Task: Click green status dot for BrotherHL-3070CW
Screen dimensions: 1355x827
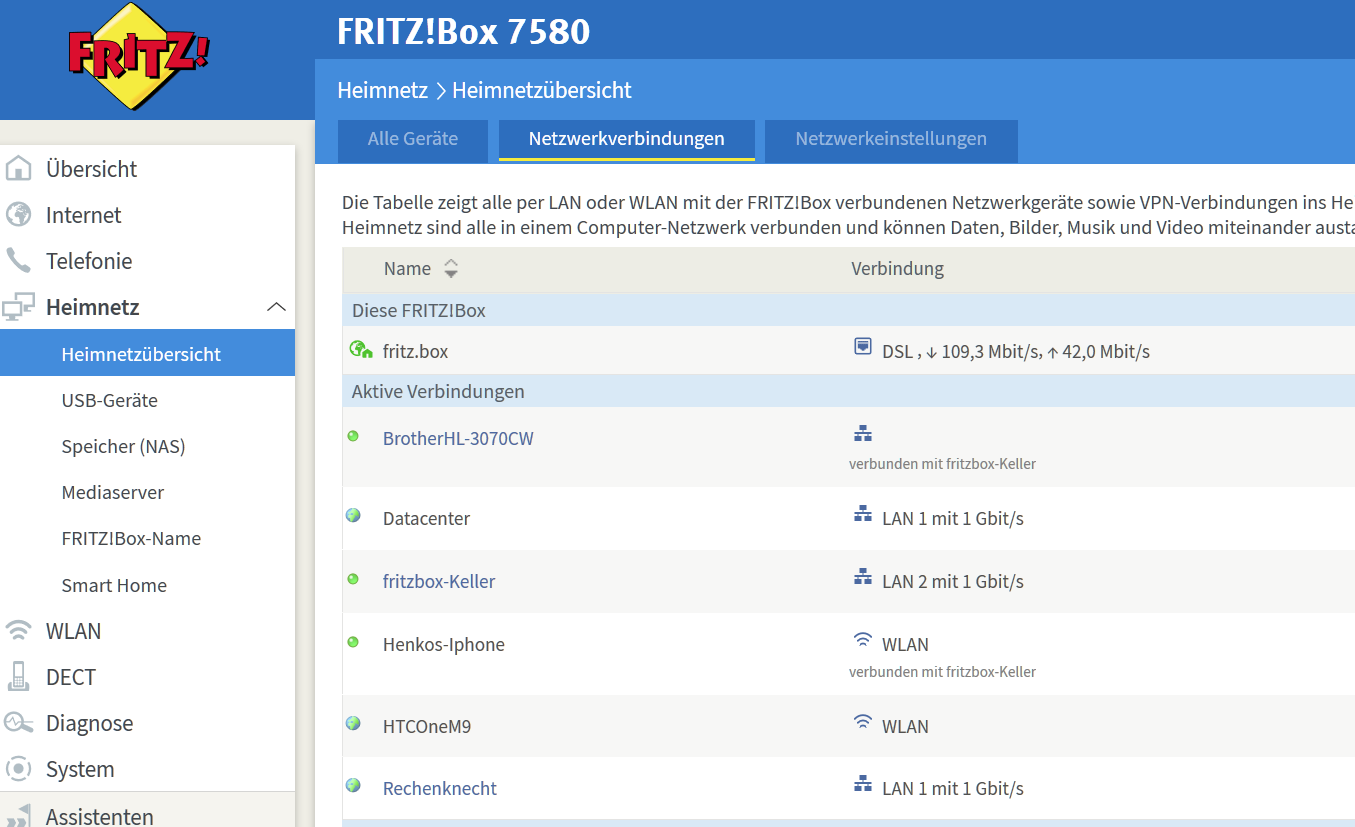Action: pyautogui.click(x=353, y=436)
